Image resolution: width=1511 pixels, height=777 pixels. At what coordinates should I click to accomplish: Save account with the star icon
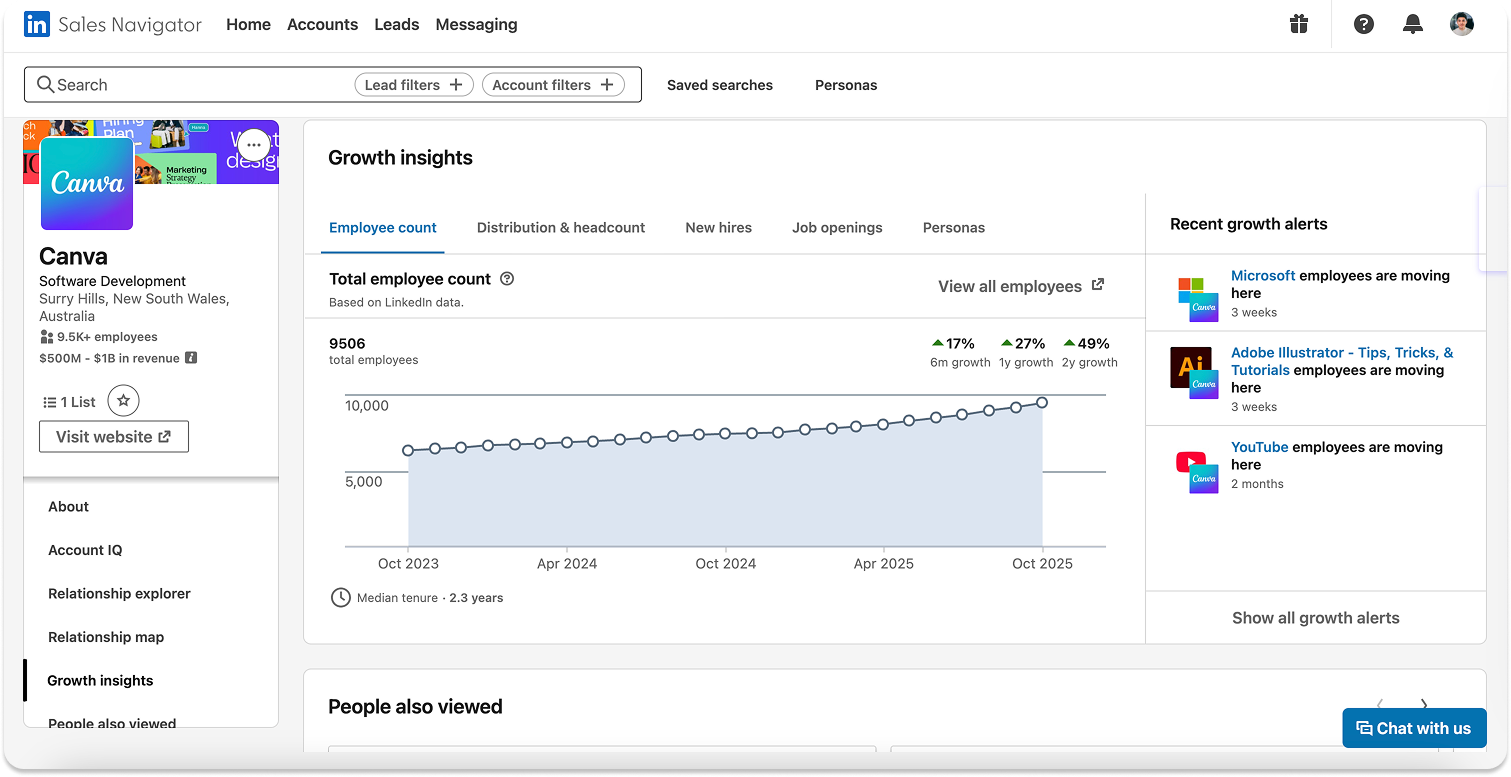123,401
